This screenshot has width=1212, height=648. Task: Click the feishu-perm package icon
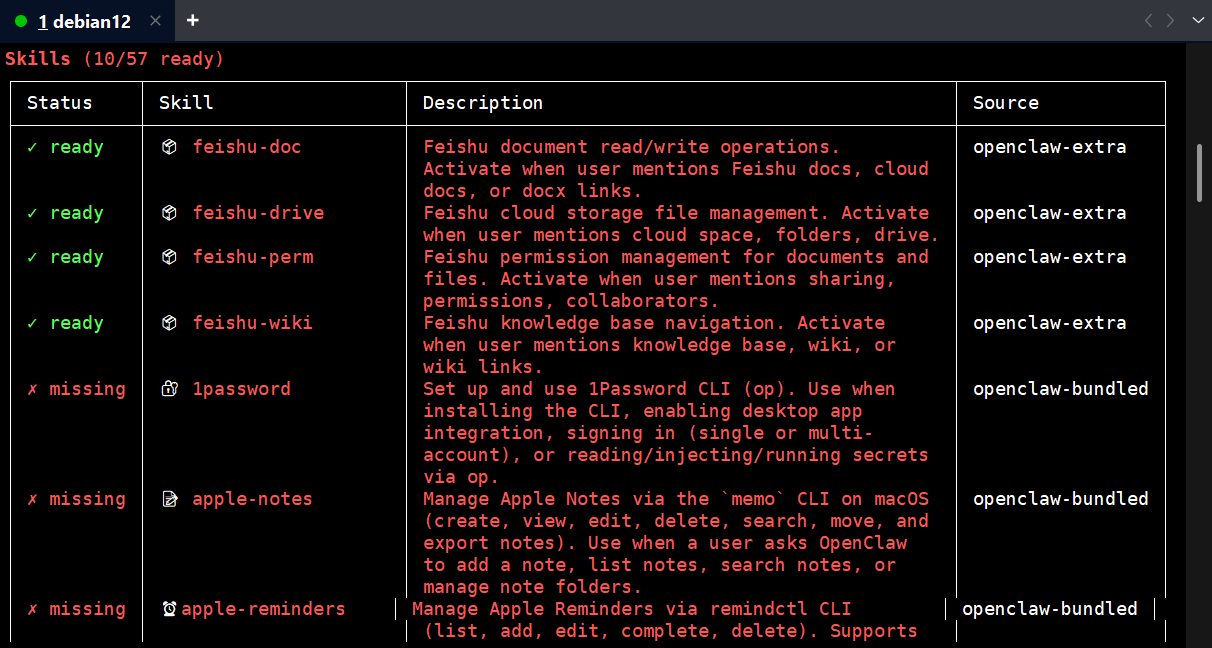170,257
